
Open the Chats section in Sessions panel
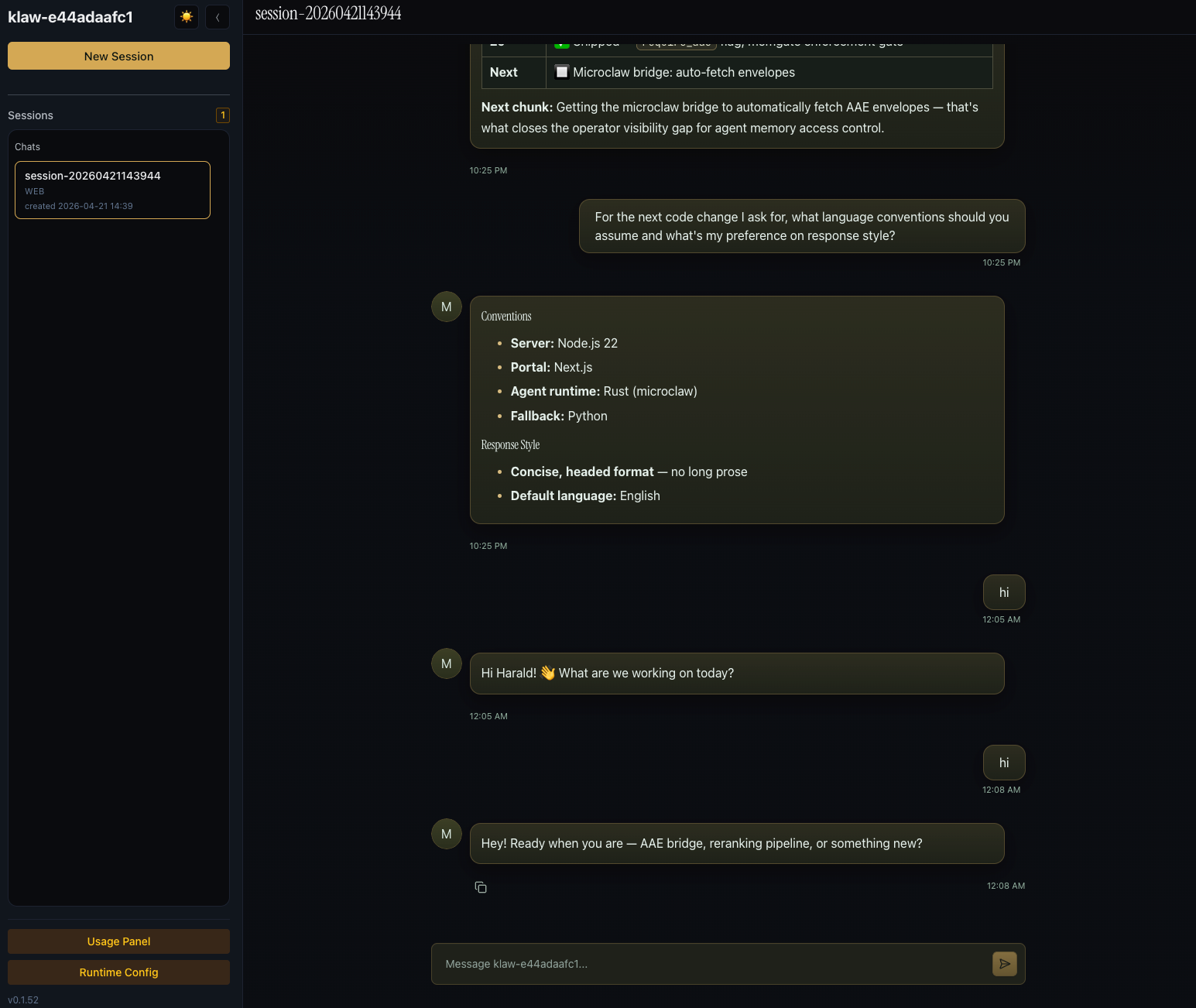[x=27, y=146]
